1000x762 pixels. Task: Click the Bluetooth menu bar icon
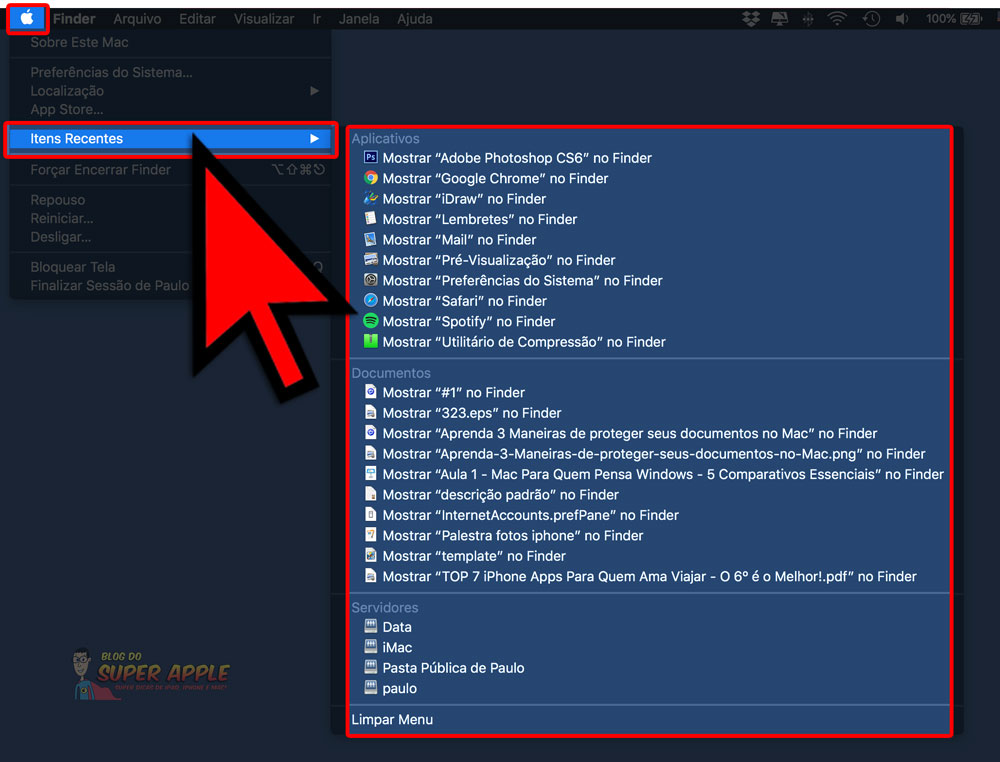pyautogui.click(x=808, y=19)
